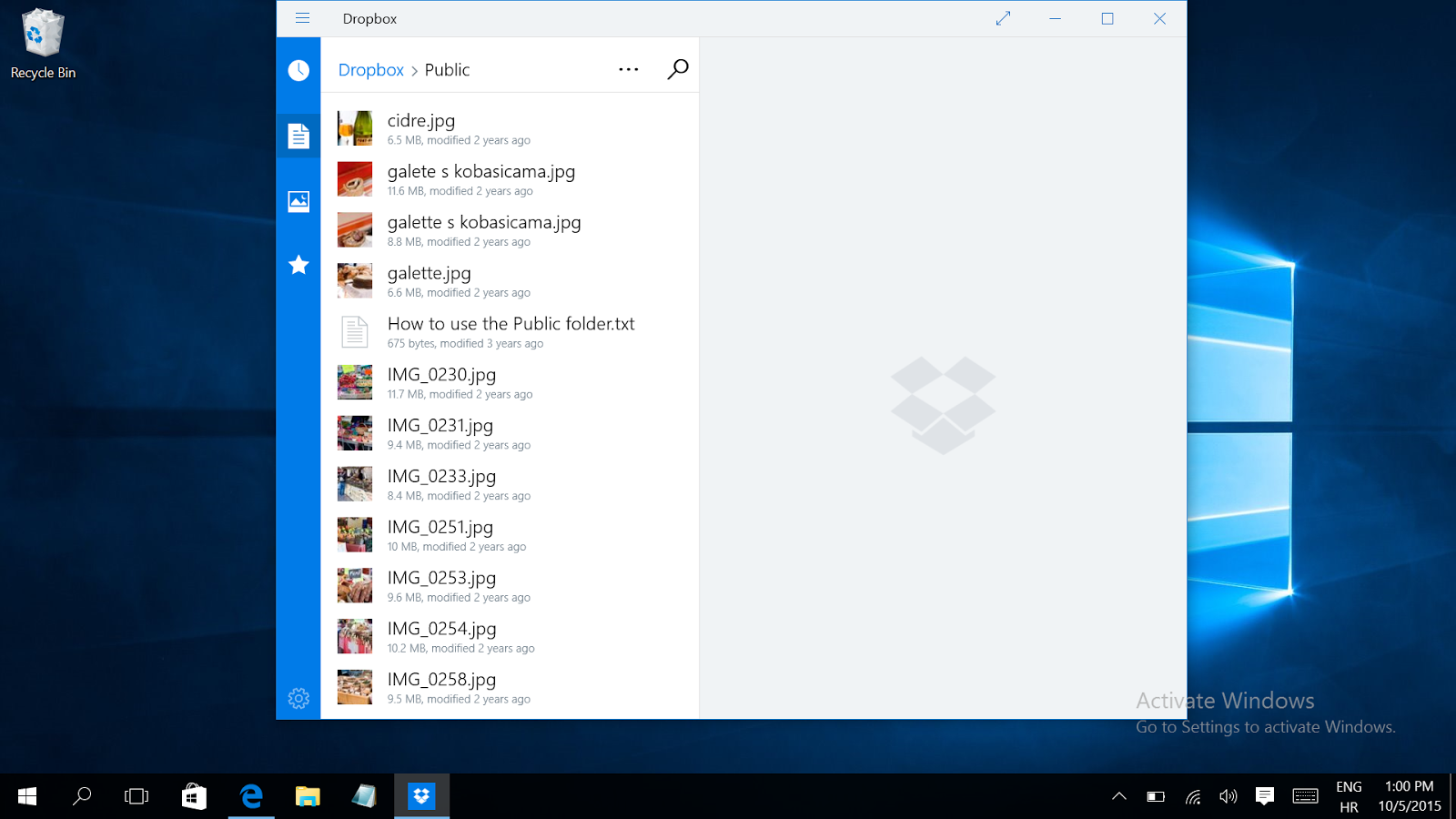Click the IMG_0230.jpg thumbnail

[355, 382]
